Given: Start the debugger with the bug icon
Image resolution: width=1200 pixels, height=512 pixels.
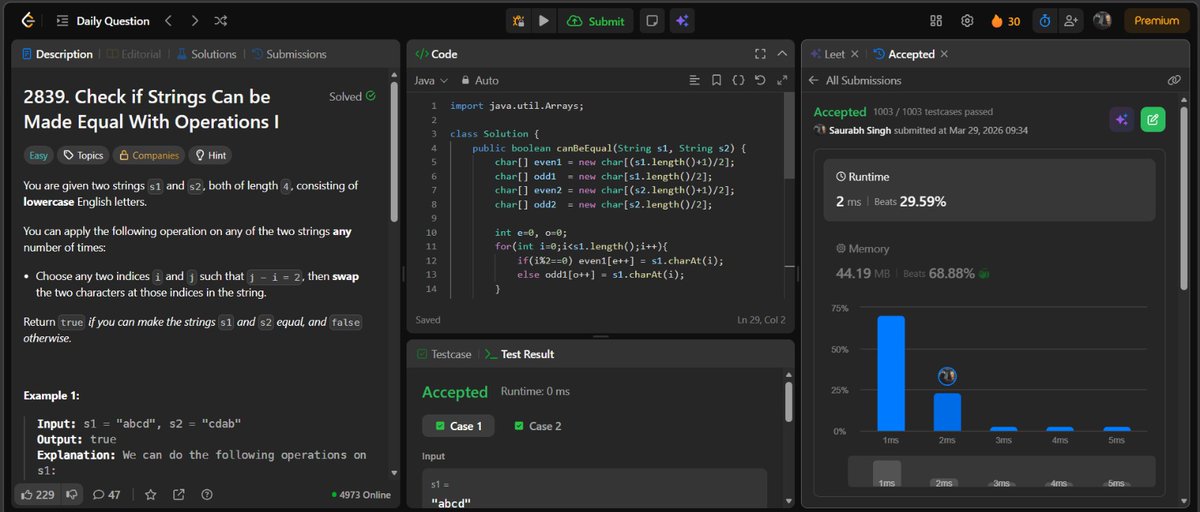Looking at the screenshot, I should coord(518,20).
